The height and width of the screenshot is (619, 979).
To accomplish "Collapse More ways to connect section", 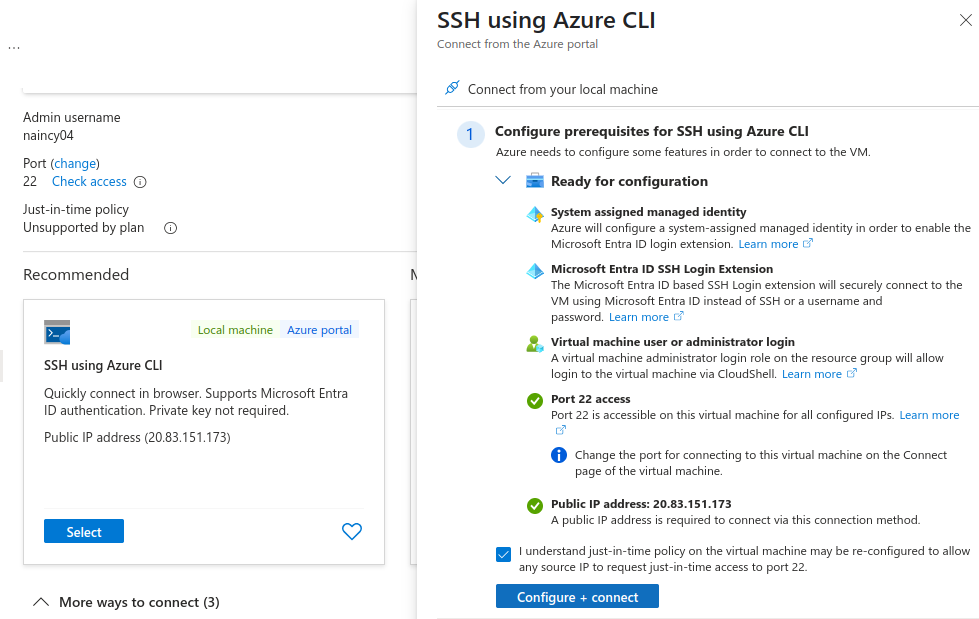I will (41, 602).
